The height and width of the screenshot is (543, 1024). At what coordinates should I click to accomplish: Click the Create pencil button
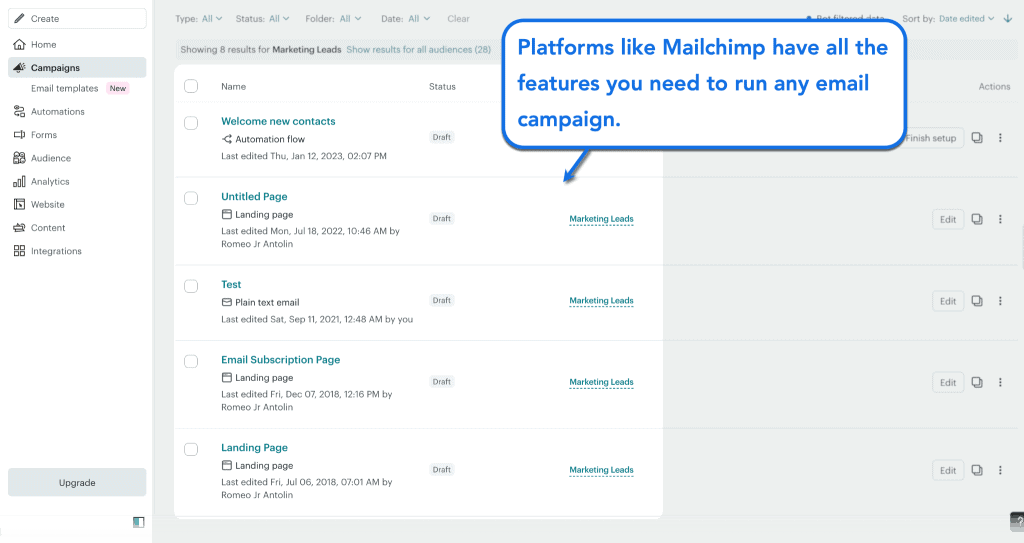pos(77,18)
